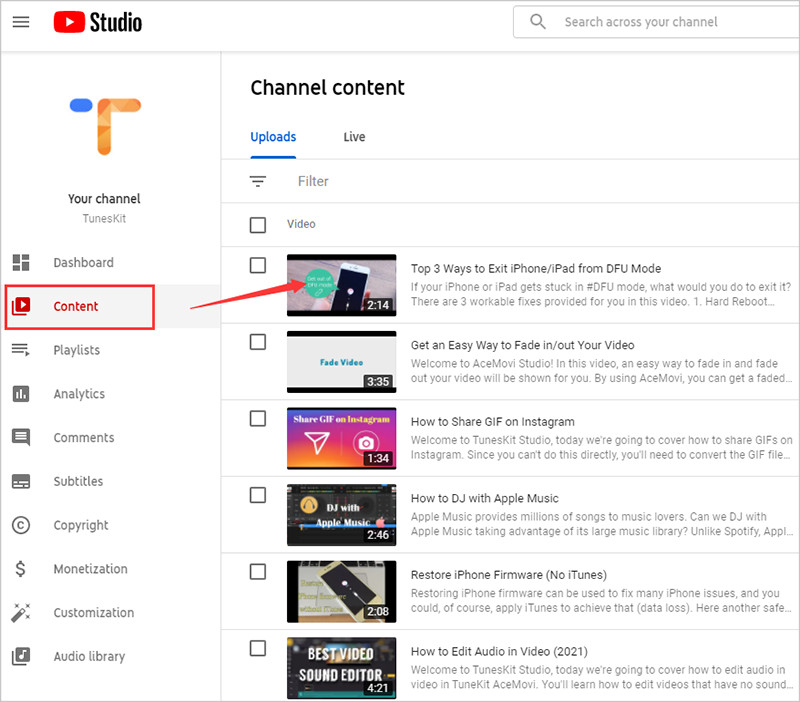Click description starting 'If your iPhone or iPad'
The width and height of the screenshot is (800, 702).
point(601,294)
